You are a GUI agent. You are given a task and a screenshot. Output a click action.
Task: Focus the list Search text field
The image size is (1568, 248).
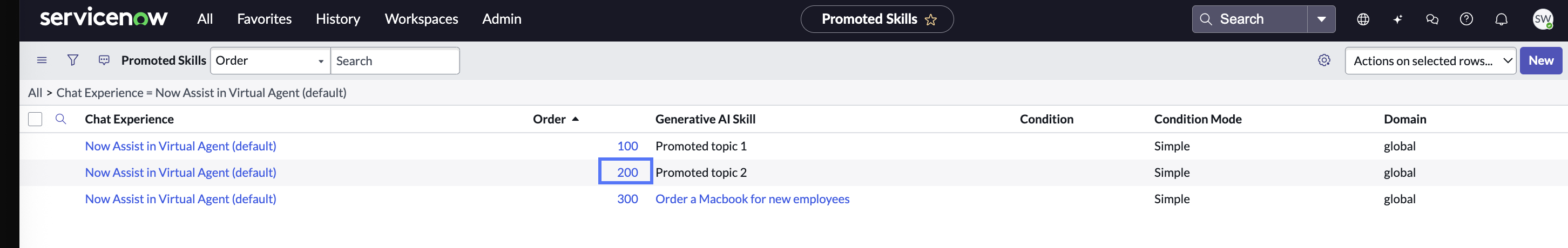pos(395,61)
